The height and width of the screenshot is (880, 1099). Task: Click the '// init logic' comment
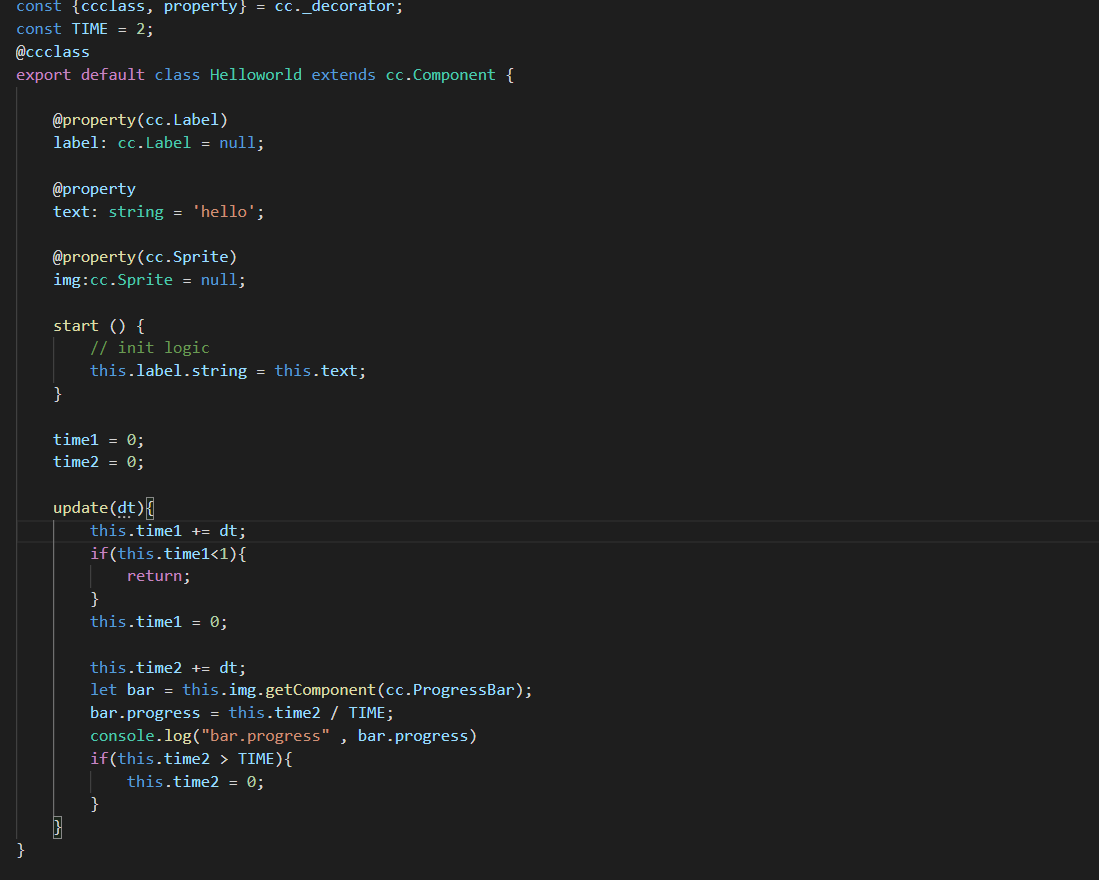tap(149, 348)
